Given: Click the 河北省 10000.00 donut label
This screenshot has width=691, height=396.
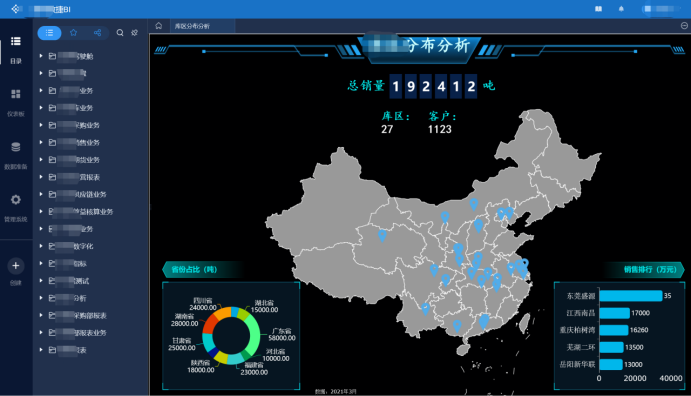Looking at the screenshot, I should coord(275,355).
